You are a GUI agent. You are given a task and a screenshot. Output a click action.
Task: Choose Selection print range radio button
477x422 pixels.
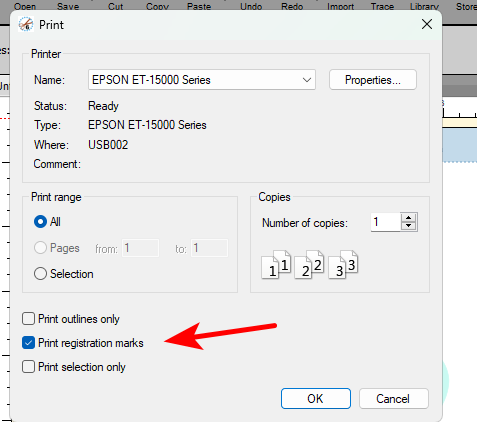point(40,274)
